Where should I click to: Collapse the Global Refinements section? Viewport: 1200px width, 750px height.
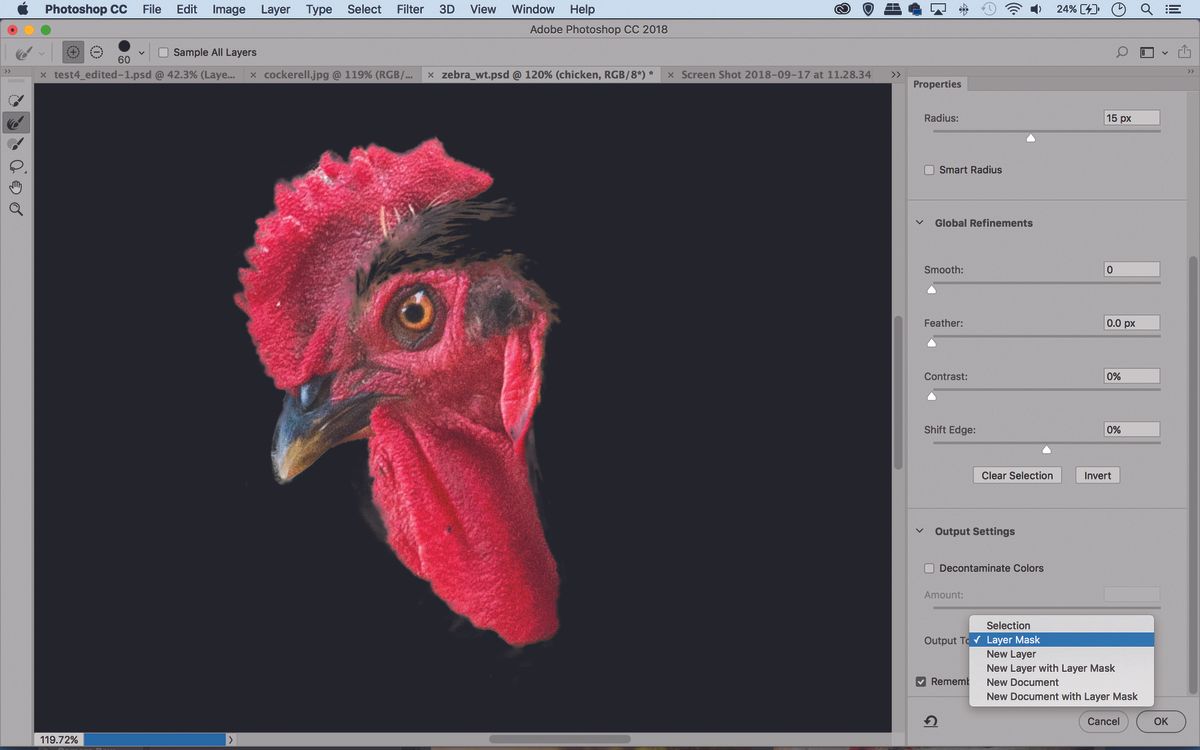point(919,223)
